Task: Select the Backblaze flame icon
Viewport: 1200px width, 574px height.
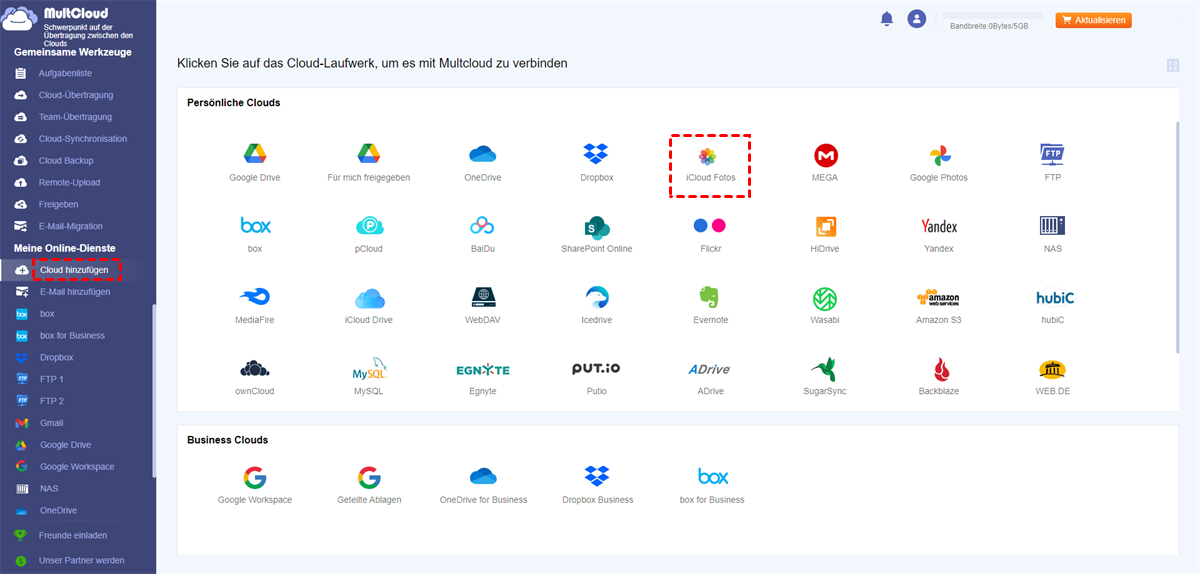Action: [x=939, y=369]
